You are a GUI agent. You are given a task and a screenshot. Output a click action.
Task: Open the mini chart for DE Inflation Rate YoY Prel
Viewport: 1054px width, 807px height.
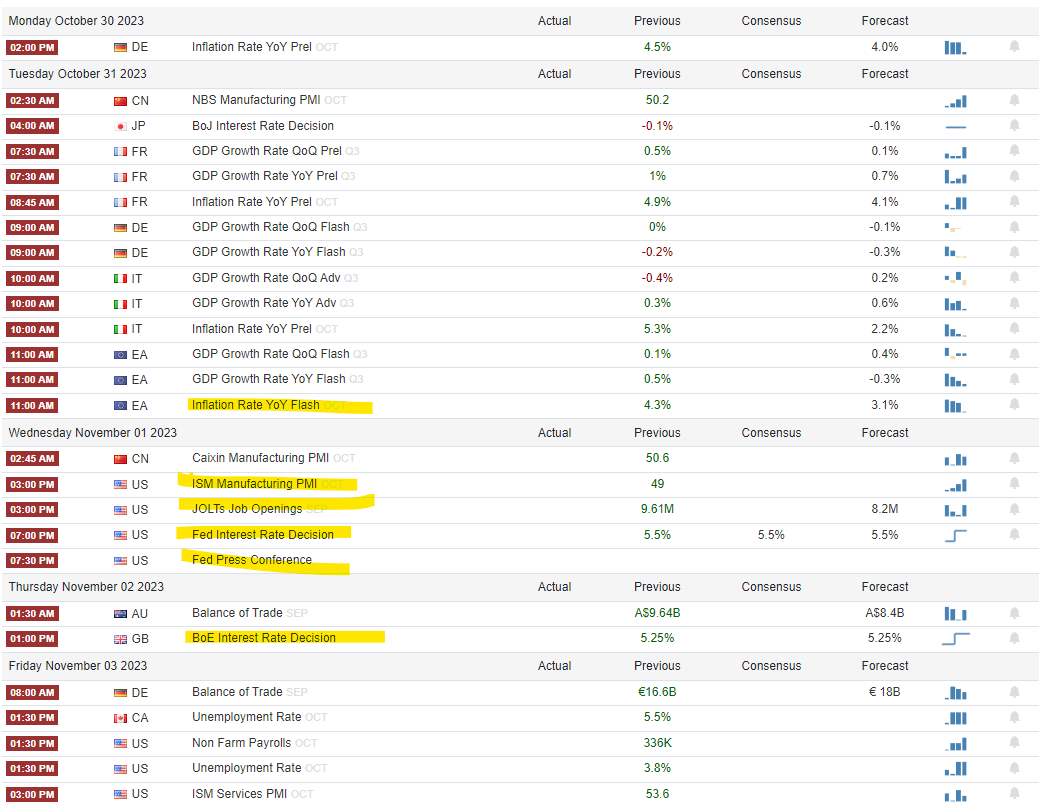(x=955, y=48)
